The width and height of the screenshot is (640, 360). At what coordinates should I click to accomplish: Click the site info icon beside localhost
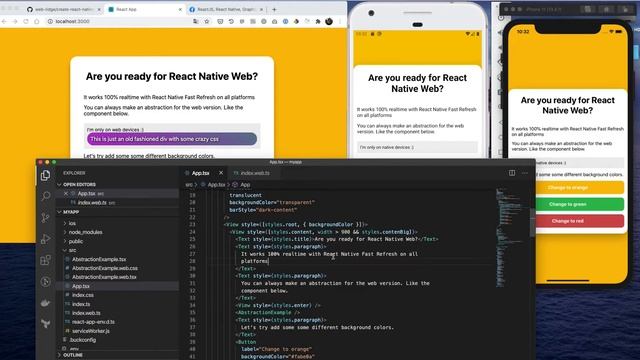(50, 21)
